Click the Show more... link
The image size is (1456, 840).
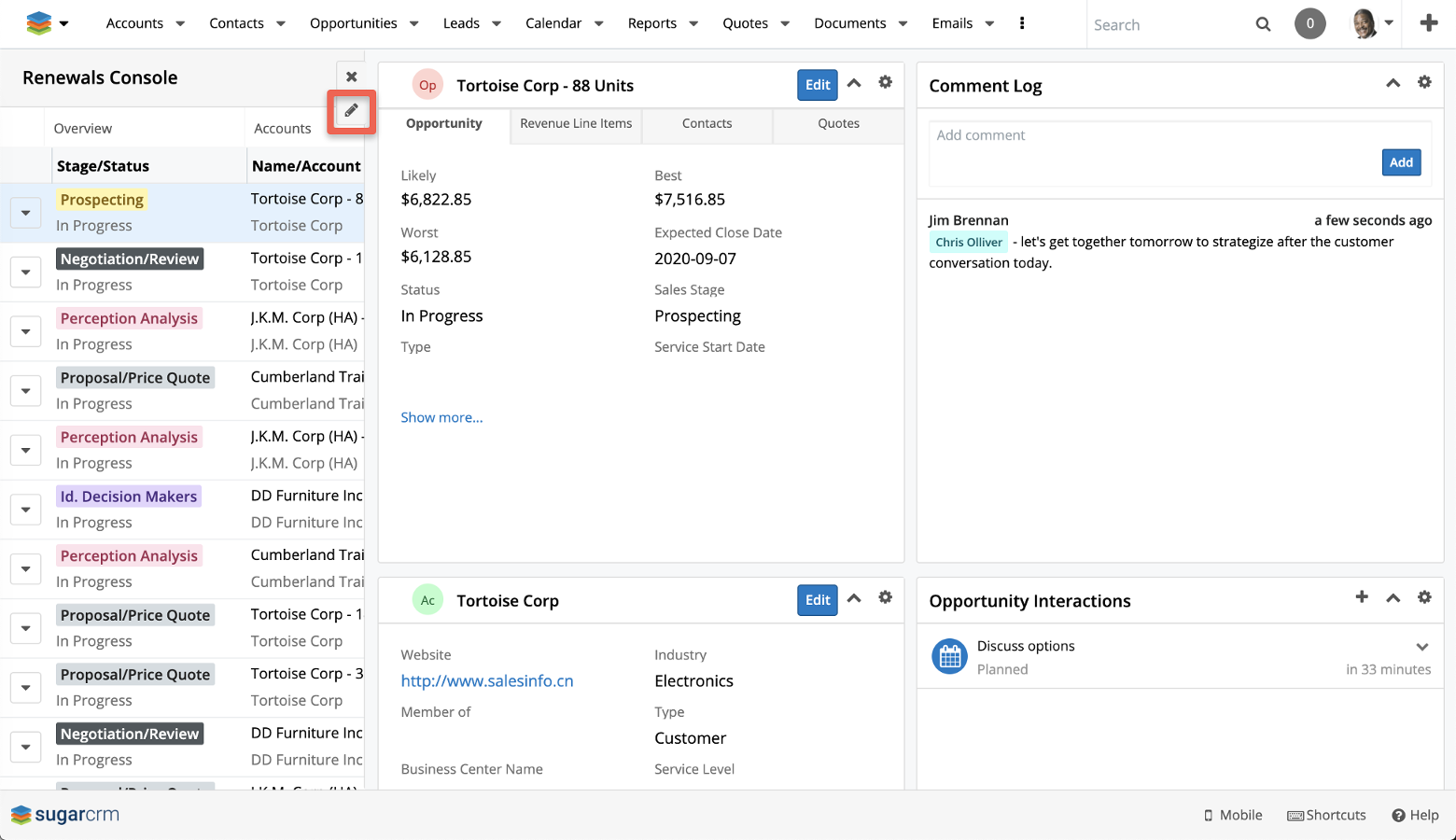click(x=441, y=417)
